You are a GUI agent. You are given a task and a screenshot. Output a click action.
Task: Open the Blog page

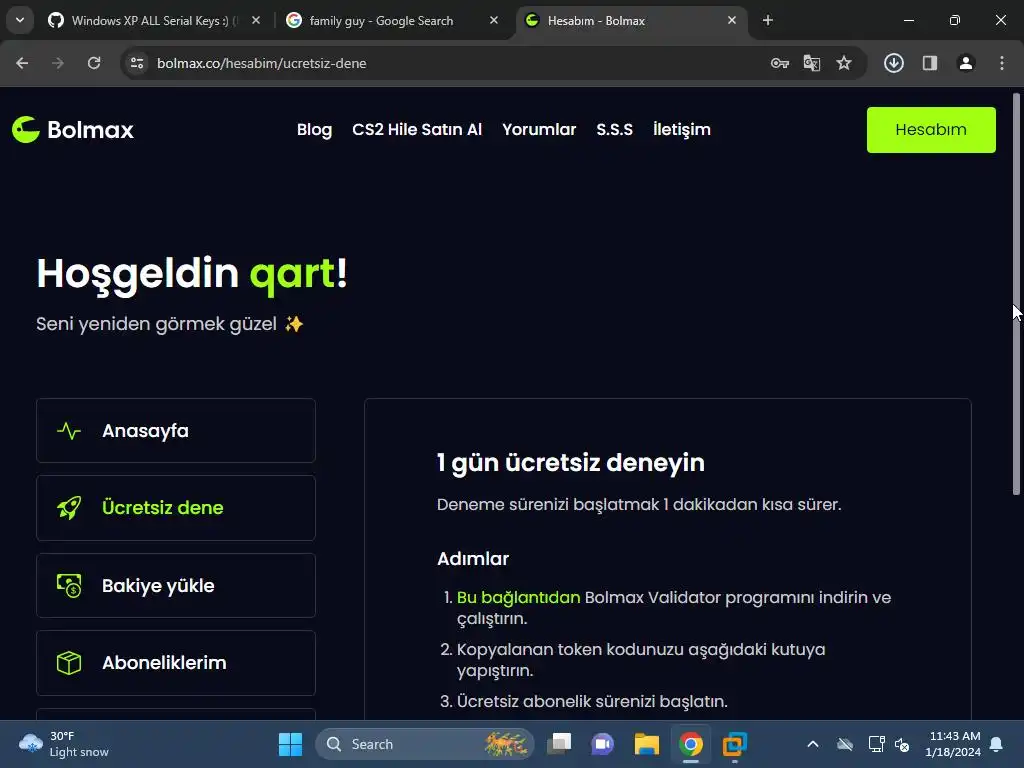[314, 129]
